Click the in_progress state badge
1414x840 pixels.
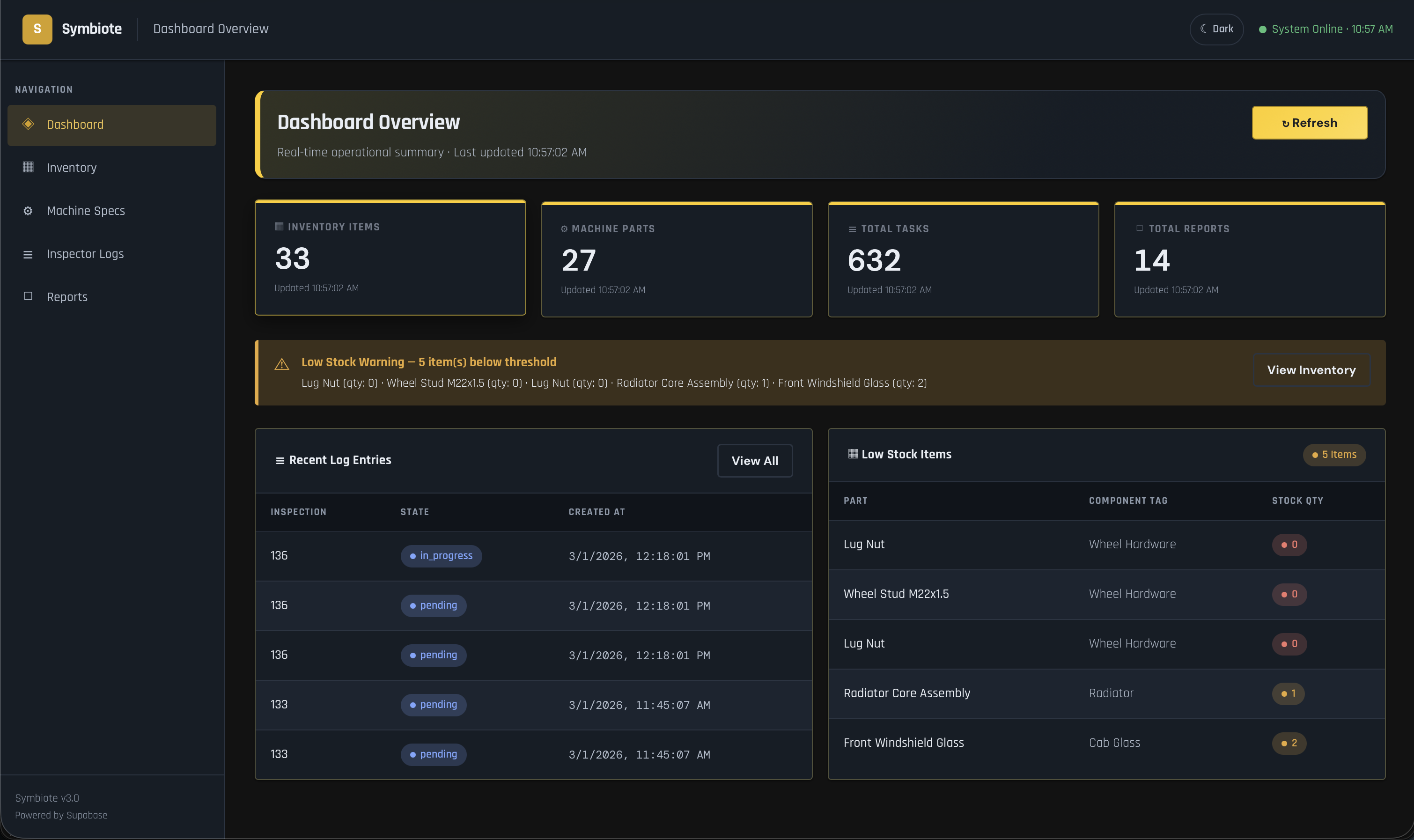click(x=441, y=556)
